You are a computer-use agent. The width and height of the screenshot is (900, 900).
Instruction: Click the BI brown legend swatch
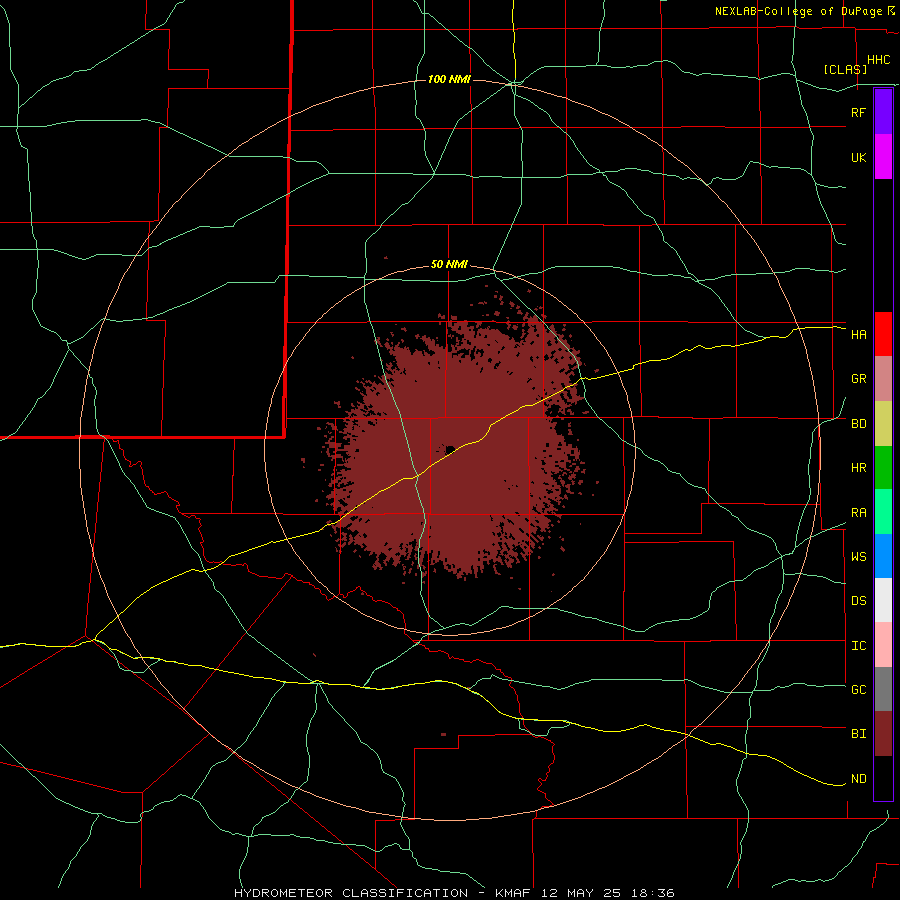pos(883,734)
